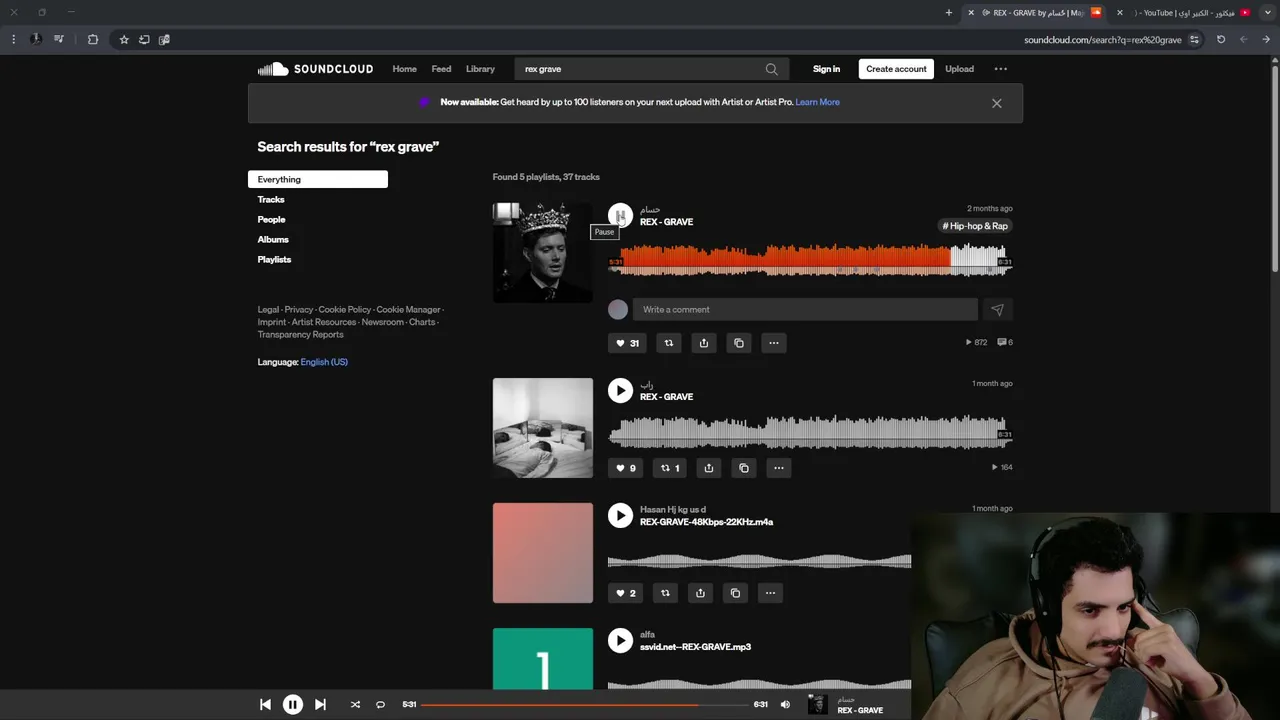The height and width of the screenshot is (720, 1280).
Task: Repost the first REX - GRAVE track
Action: coord(669,343)
